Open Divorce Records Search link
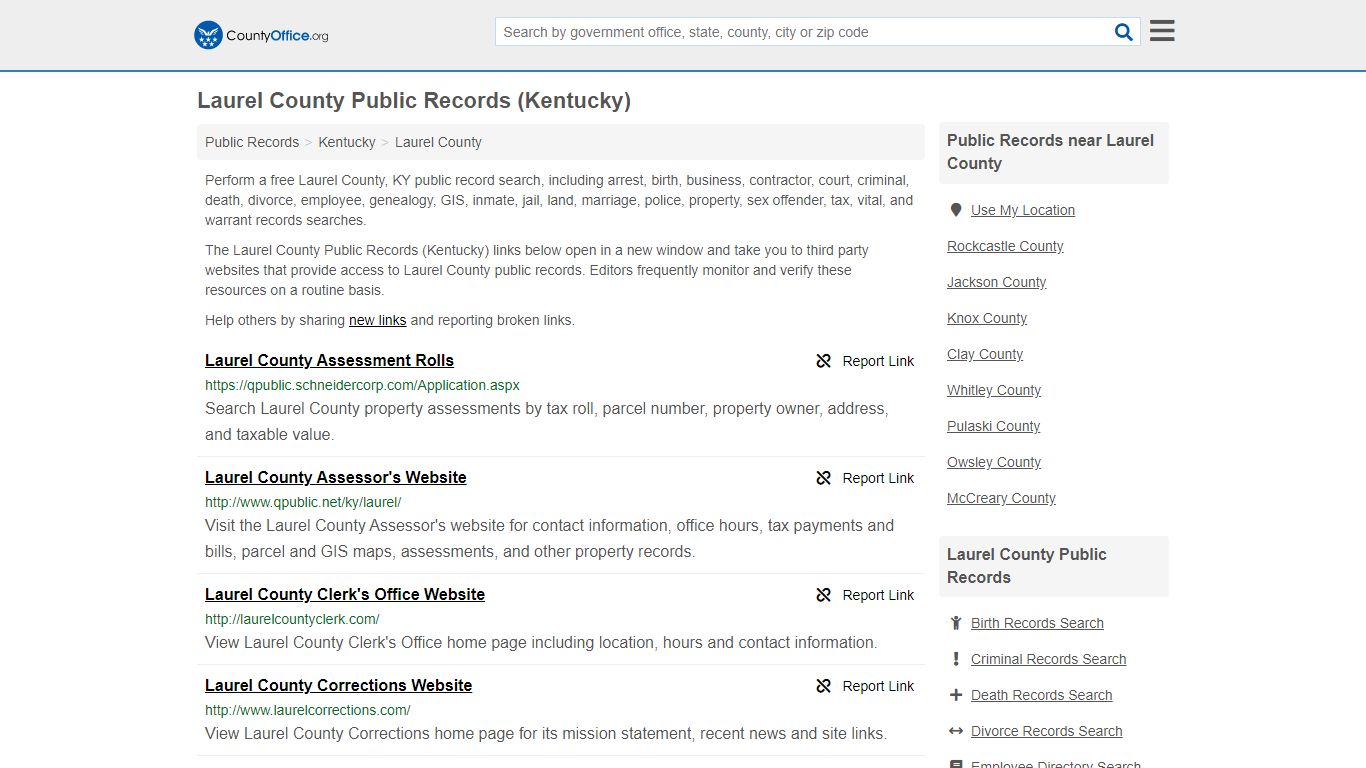 pyautogui.click(x=1046, y=731)
